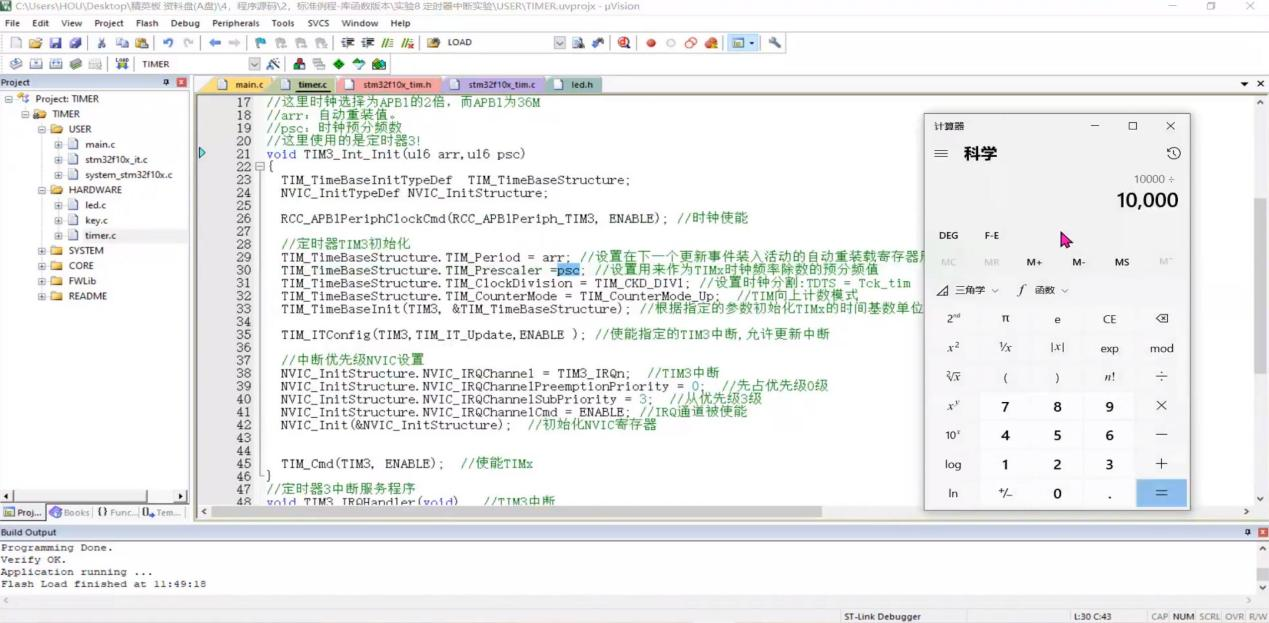The height and width of the screenshot is (623, 1269).
Task: Open the TIMER target dropdown
Action: [254, 64]
